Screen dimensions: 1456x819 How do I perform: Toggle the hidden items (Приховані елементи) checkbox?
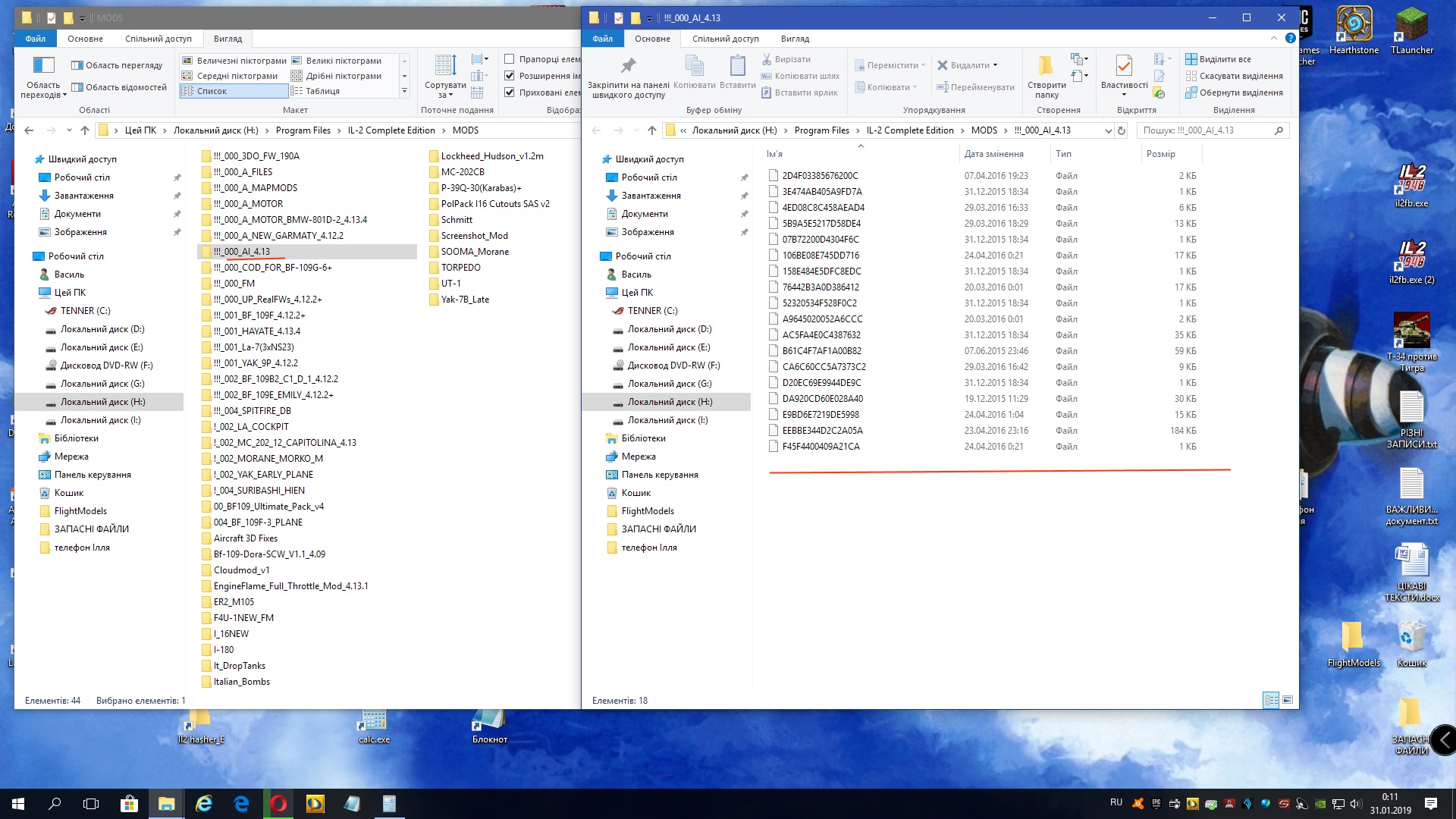click(x=510, y=93)
